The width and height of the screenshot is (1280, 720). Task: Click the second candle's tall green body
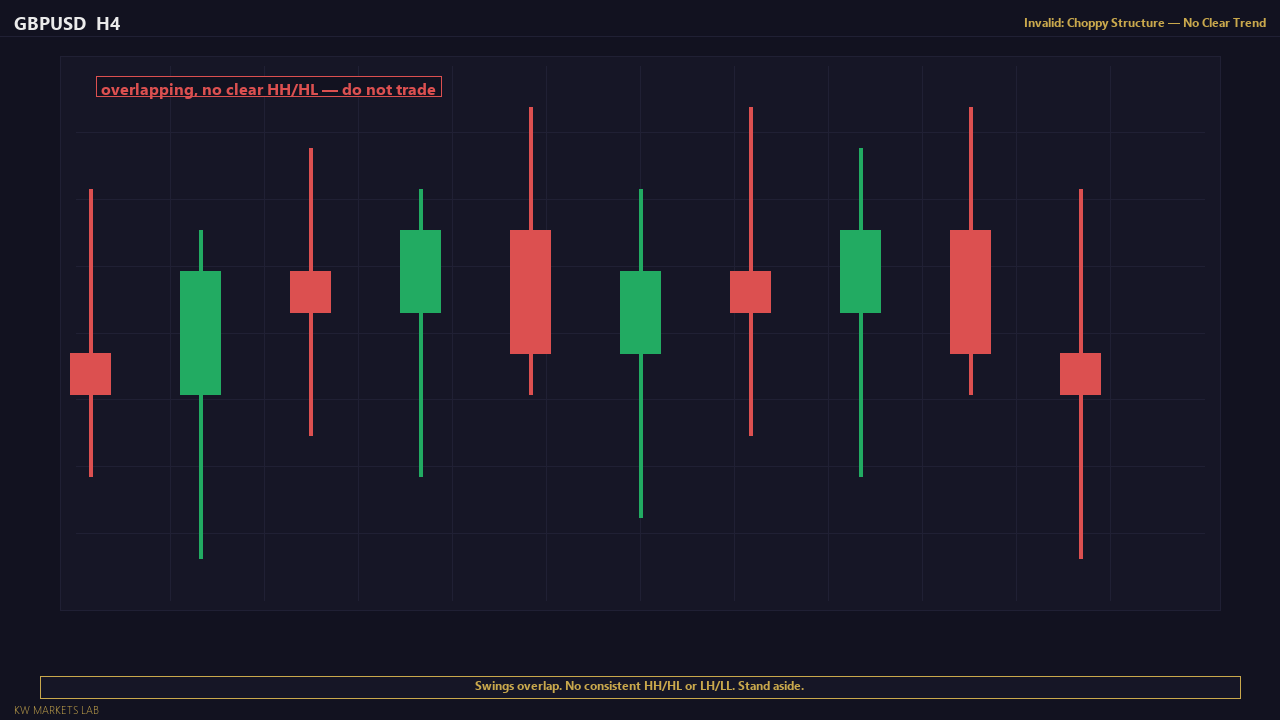(200, 333)
